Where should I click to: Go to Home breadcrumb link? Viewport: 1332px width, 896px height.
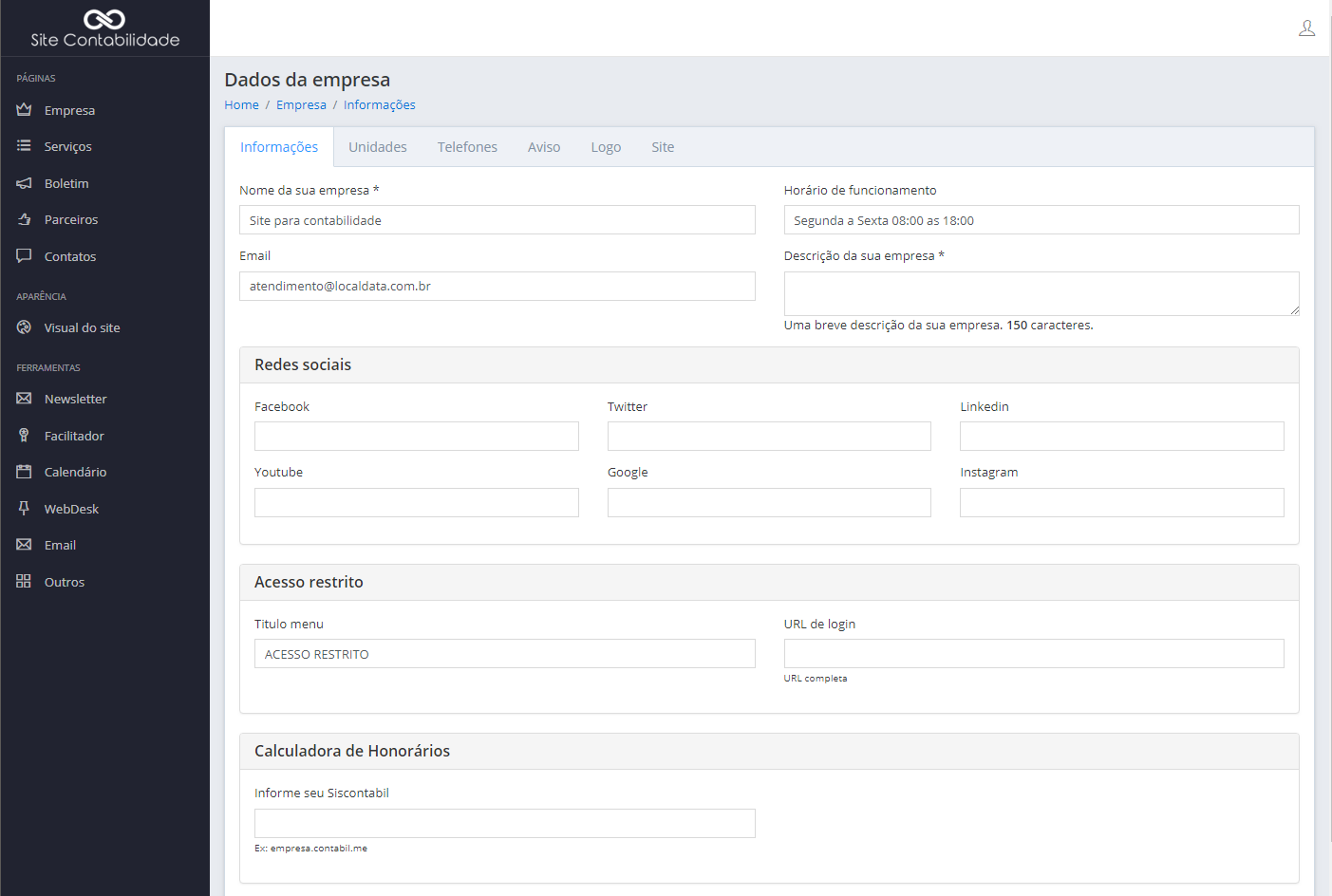pos(241,105)
